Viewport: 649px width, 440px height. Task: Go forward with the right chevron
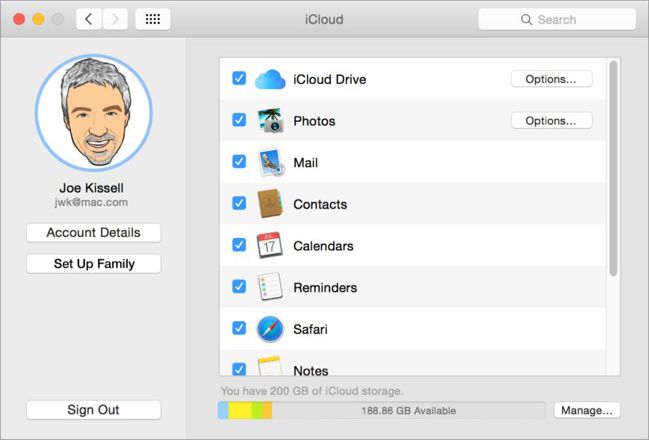pyautogui.click(x=115, y=19)
